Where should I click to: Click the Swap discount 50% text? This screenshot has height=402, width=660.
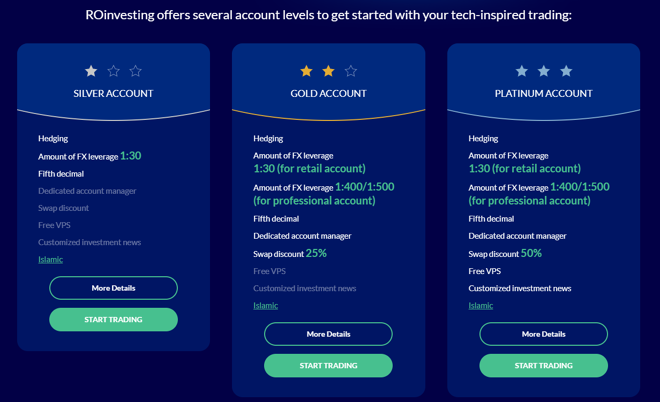pyautogui.click(x=505, y=253)
